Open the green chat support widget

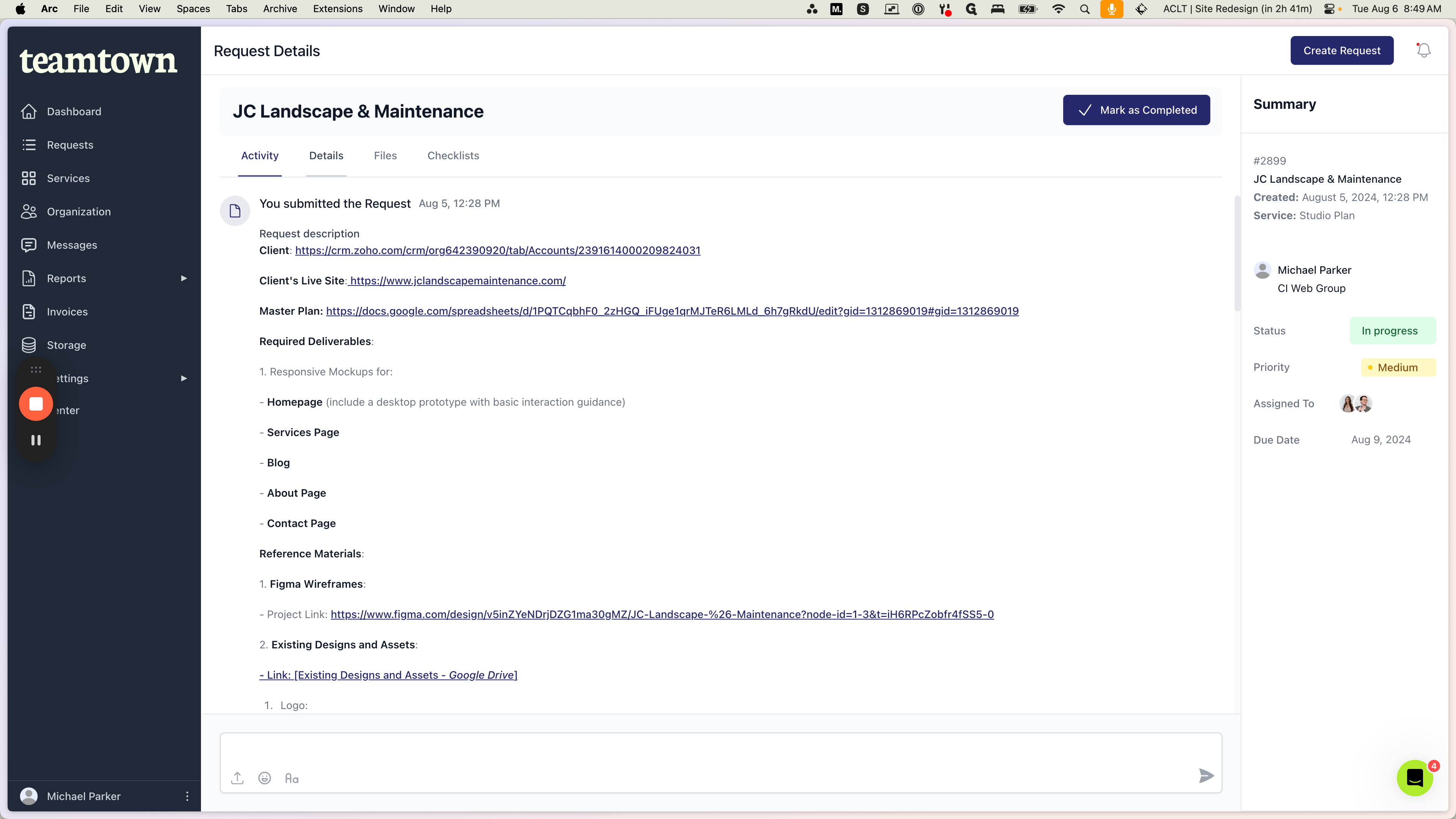[x=1415, y=778]
